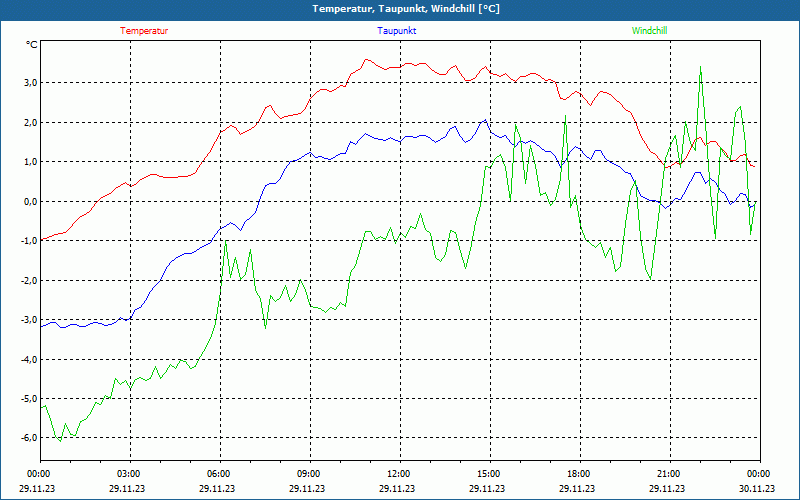This screenshot has height=500, width=800.
Task: Click the 18:00 time label
Action: coord(580,474)
